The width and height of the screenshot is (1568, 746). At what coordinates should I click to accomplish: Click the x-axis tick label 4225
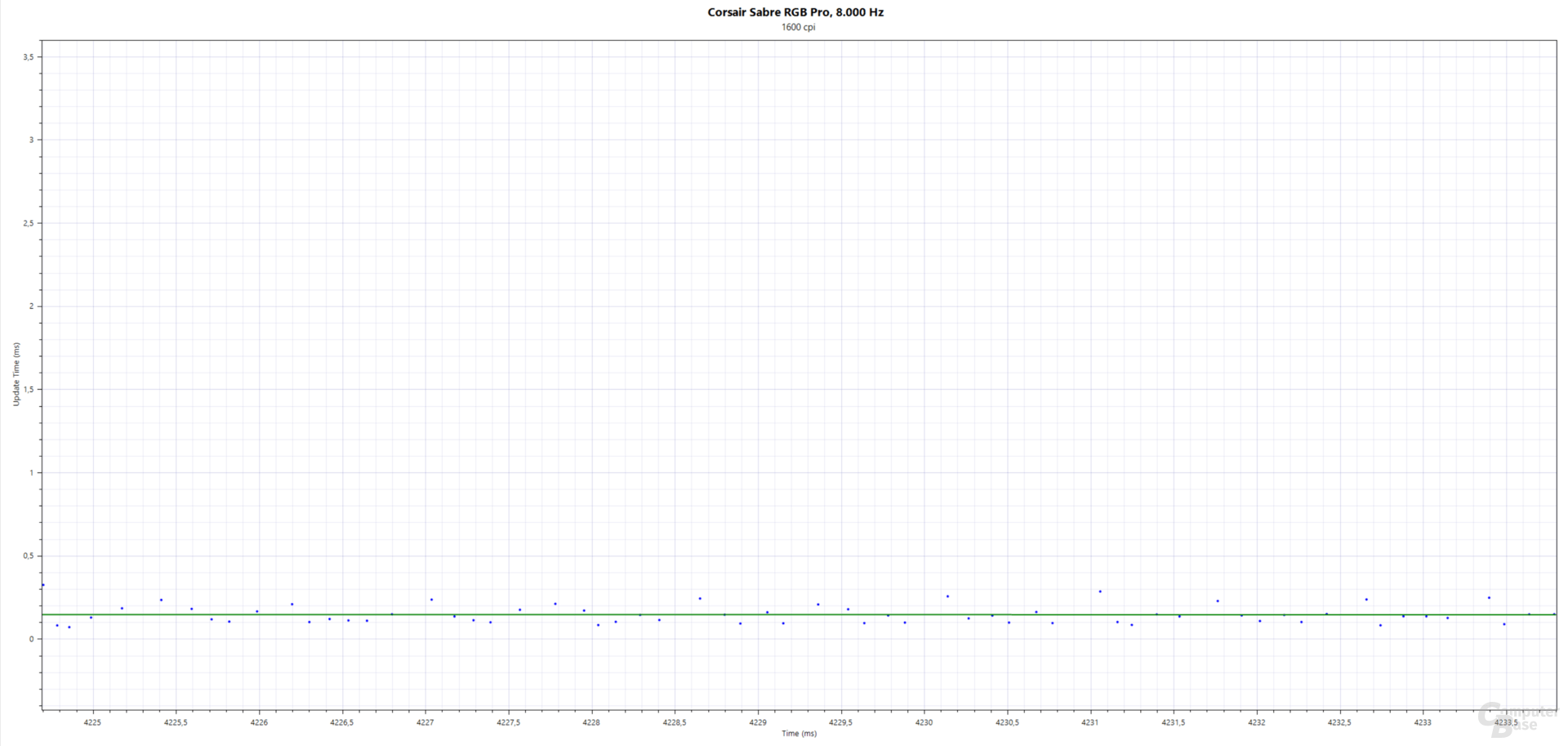pyautogui.click(x=92, y=722)
